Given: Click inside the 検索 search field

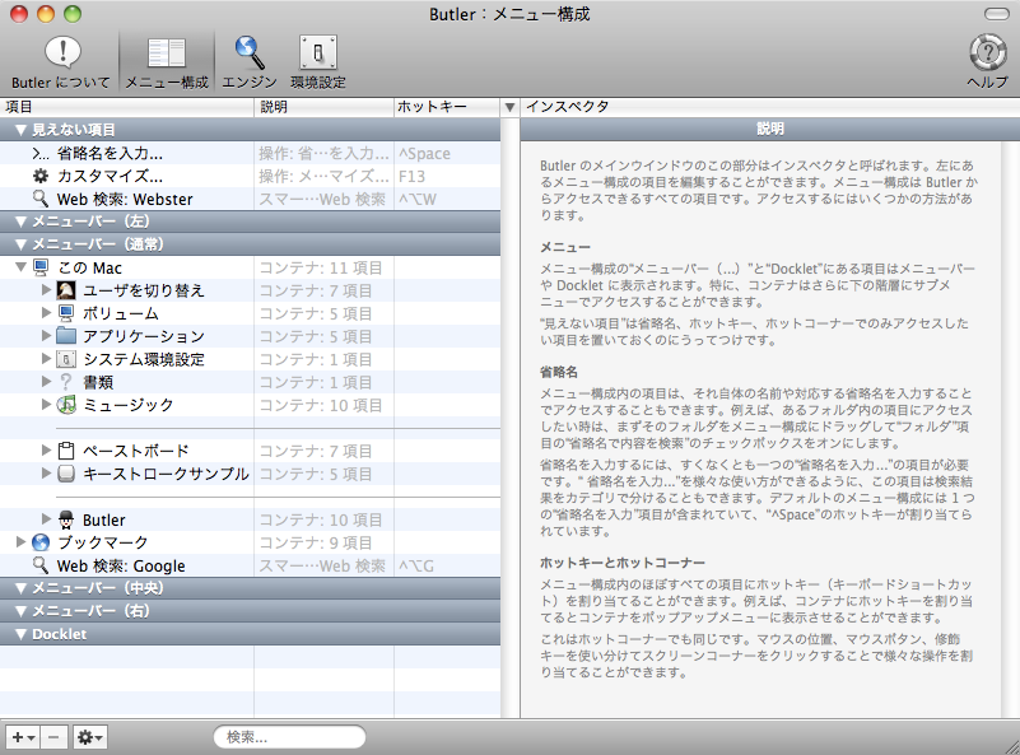Looking at the screenshot, I should click(x=288, y=736).
